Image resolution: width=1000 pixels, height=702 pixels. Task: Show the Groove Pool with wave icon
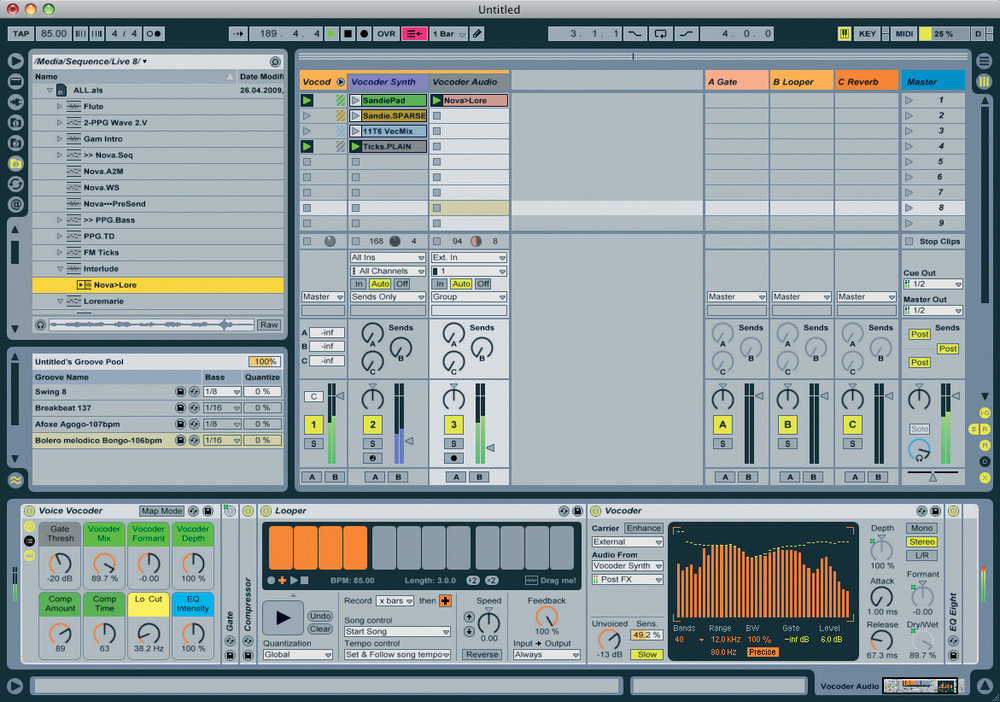(15, 480)
